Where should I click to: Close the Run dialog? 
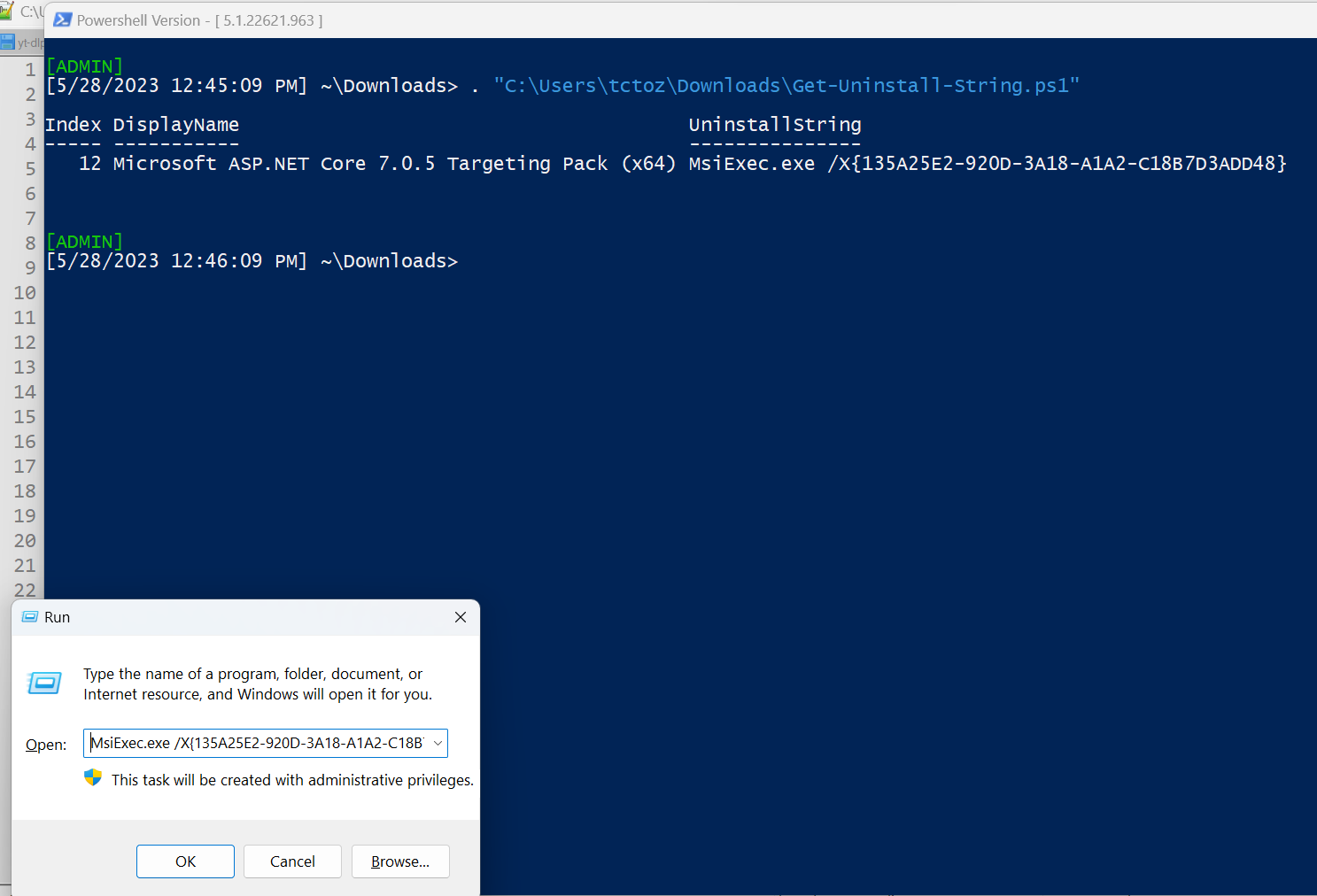[461, 617]
